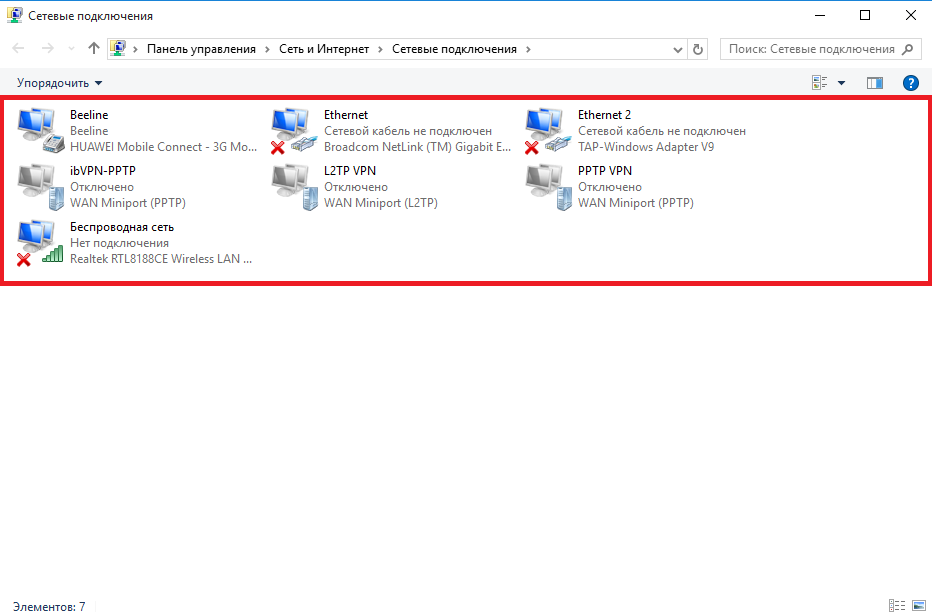932x616 pixels.
Task: Select the ibVPN-PPTP connection icon
Action: click(x=38, y=186)
